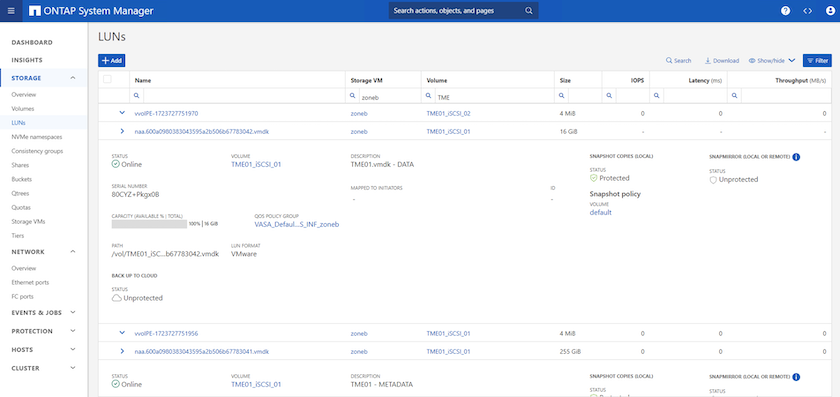Screen dimensions: 840x397
Task: Open the API log code icon
Action: click(x=808, y=11)
